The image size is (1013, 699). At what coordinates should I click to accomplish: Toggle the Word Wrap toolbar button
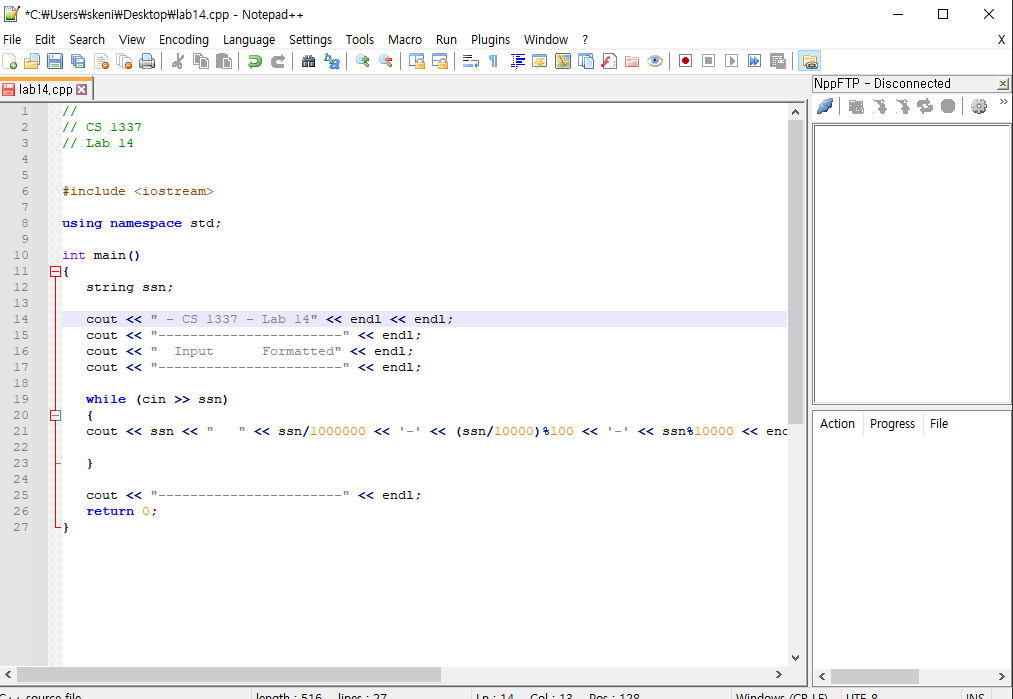(x=471, y=61)
